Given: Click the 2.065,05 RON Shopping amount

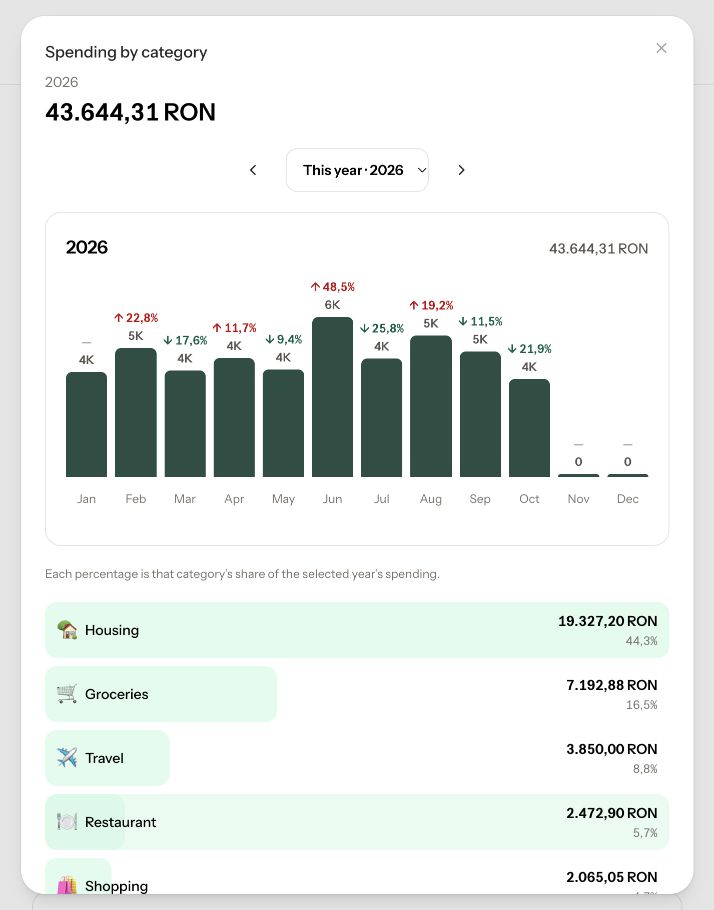Looking at the screenshot, I should 612,877.
